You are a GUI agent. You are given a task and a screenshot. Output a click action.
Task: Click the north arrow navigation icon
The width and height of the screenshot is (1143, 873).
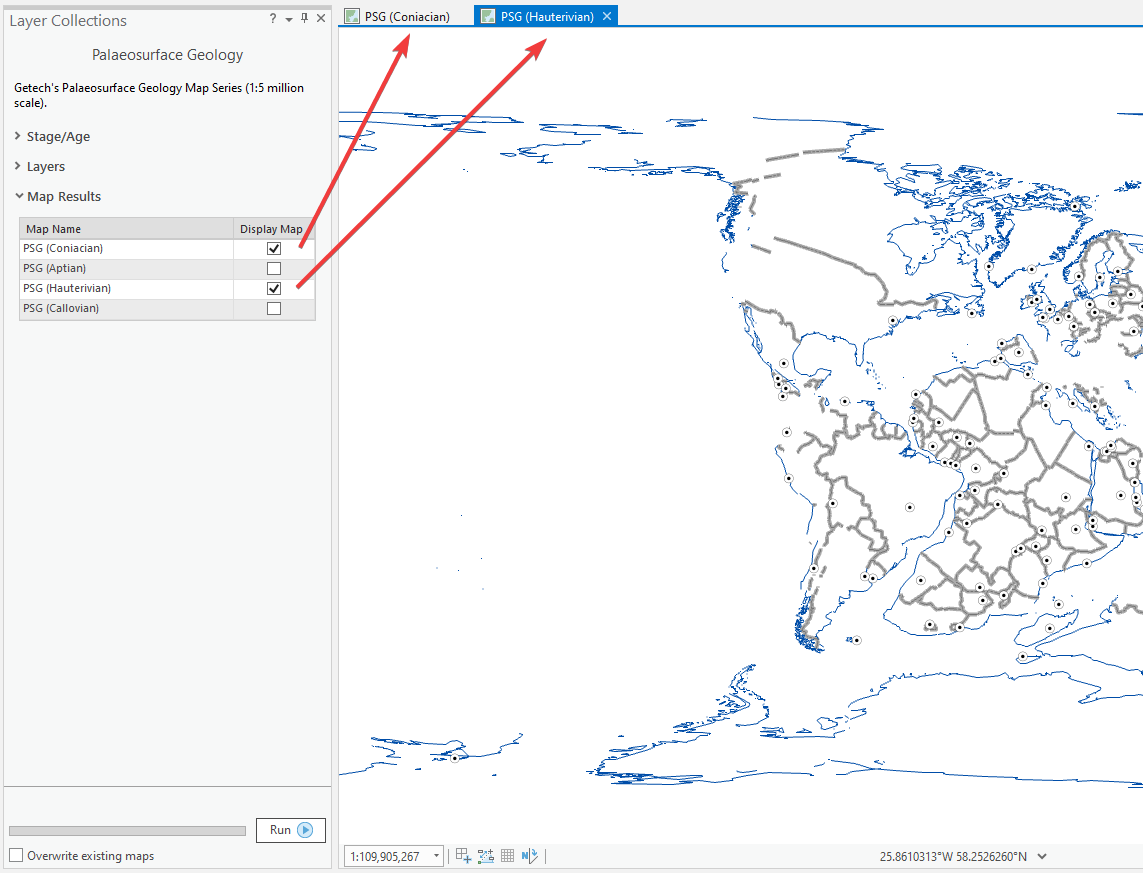[x=530, y=856]
